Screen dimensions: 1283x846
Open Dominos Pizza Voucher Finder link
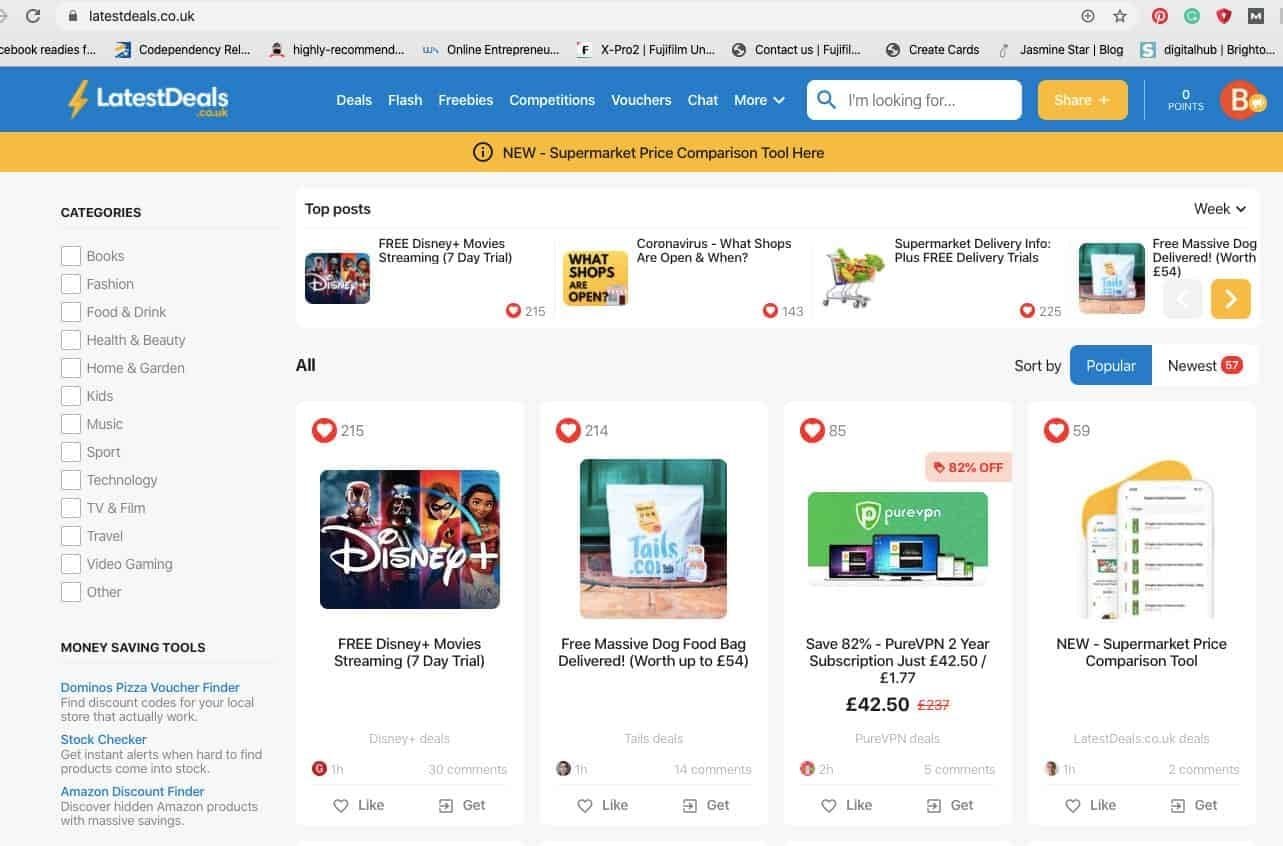coord(150,687)
